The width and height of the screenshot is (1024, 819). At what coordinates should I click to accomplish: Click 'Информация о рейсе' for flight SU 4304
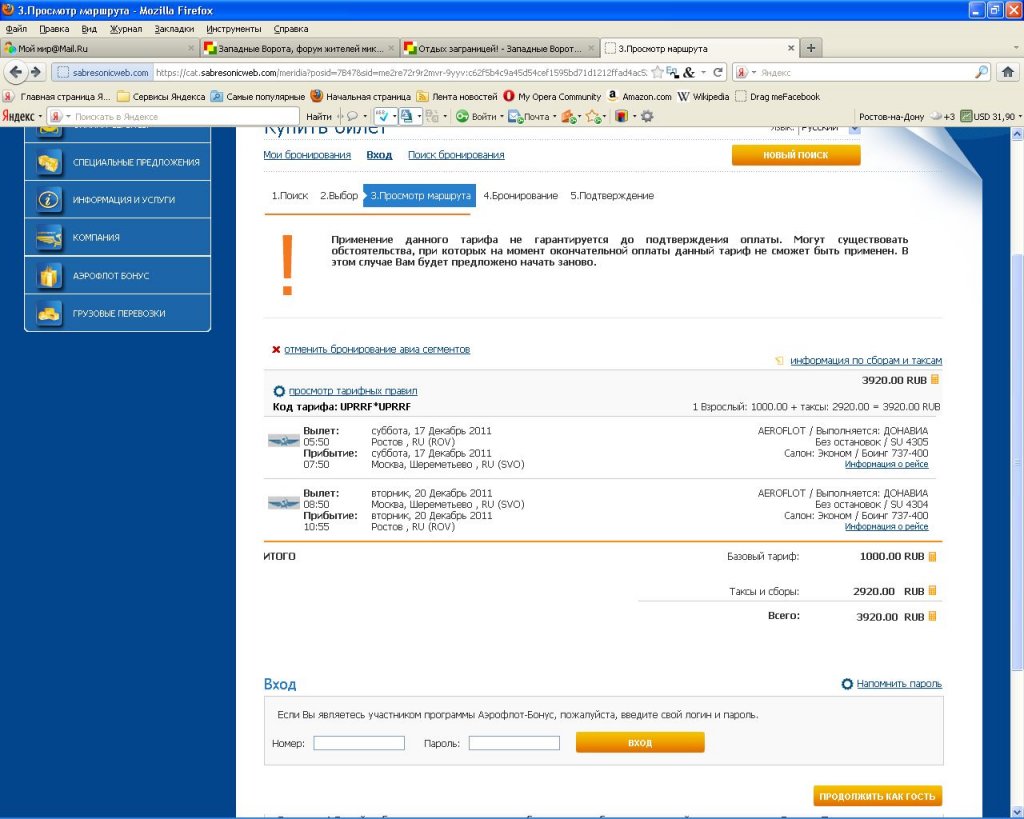[x=886, y=526]
